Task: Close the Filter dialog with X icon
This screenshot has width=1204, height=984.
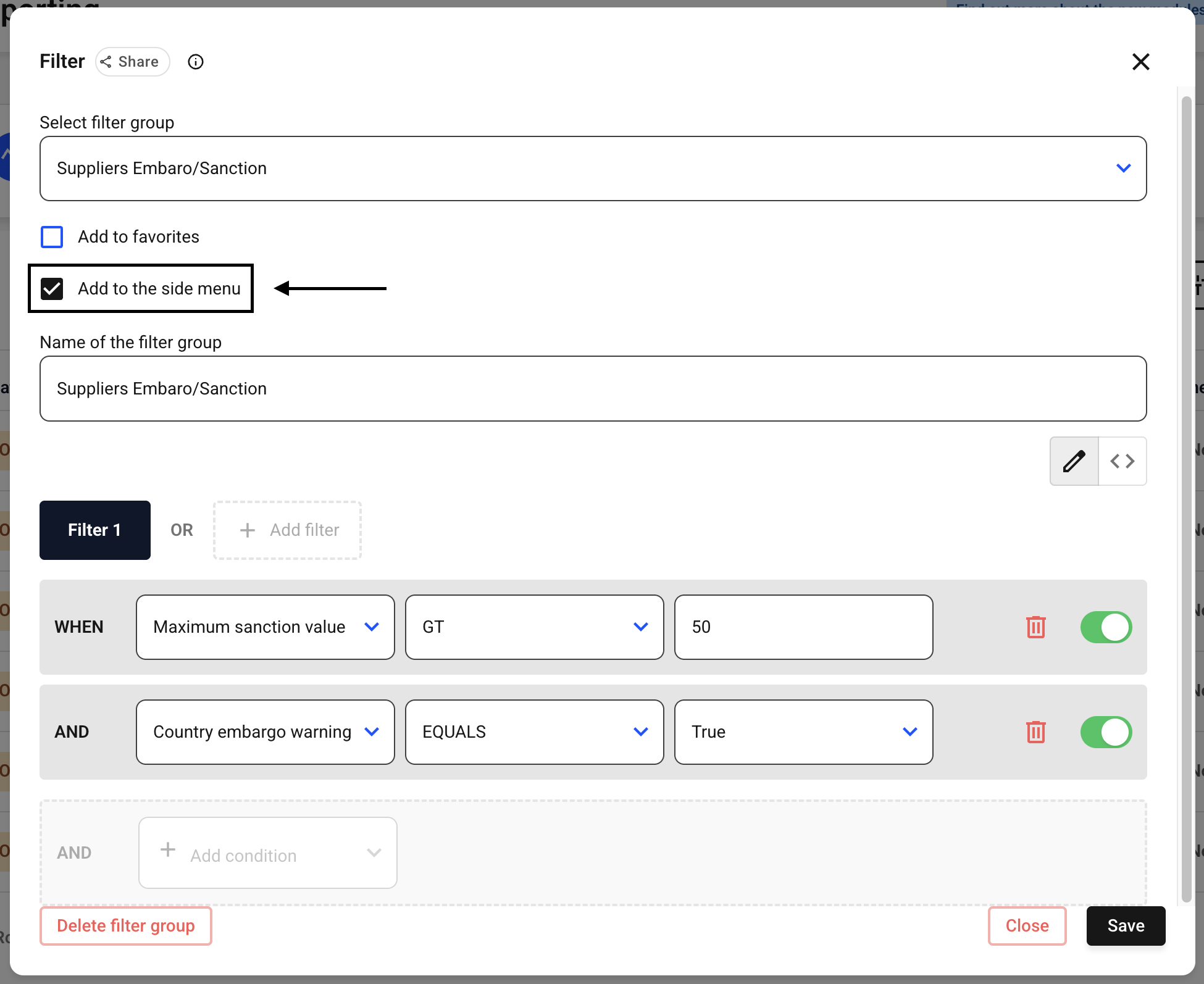Action: coord(1140,62)
